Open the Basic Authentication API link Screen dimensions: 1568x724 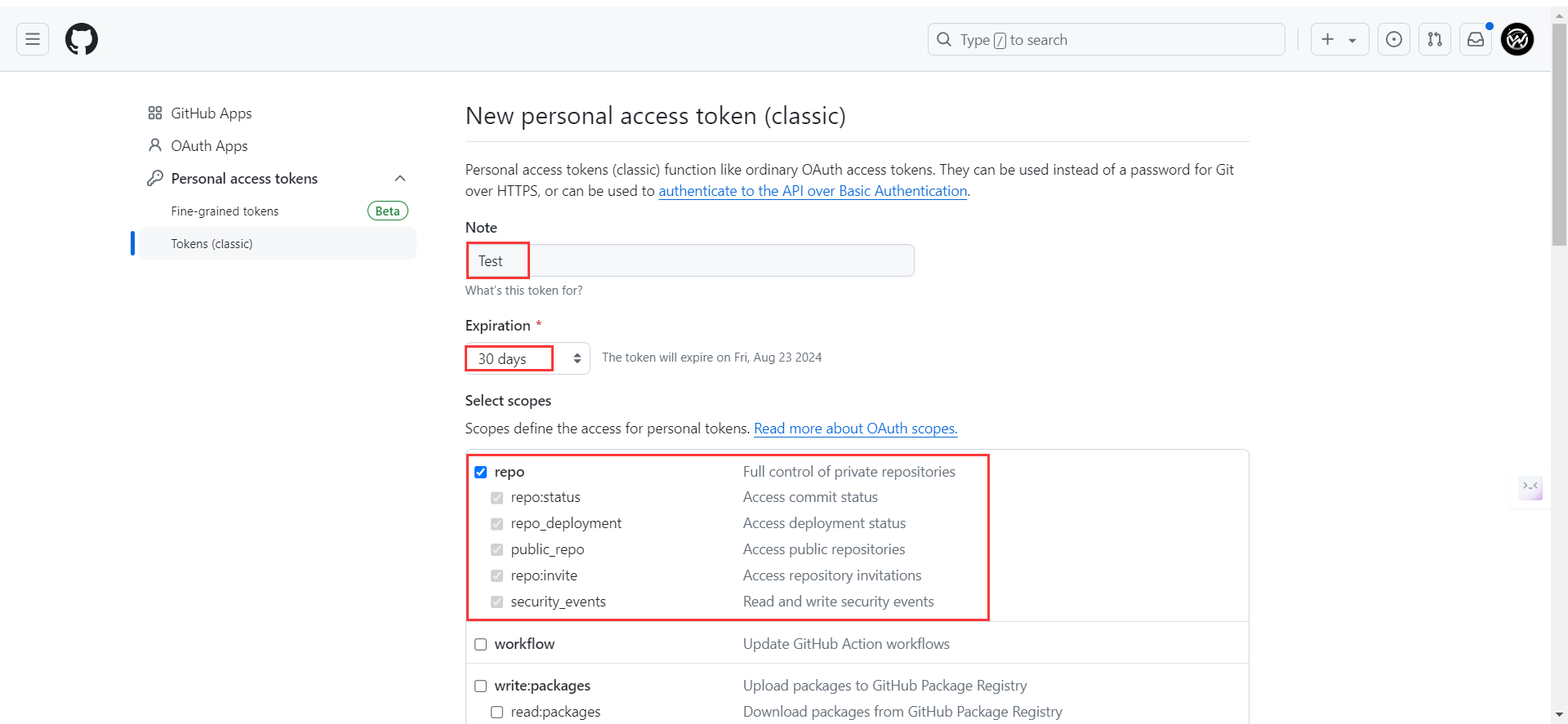click(x=813, y=191)
